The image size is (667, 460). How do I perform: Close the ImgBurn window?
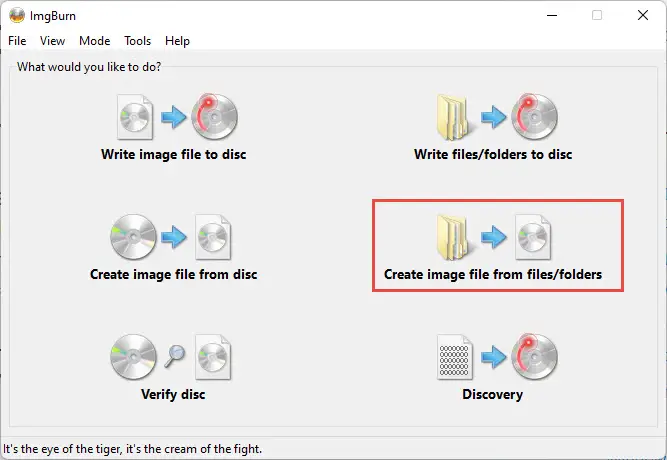pyautogui.click(x=643, y=15)
